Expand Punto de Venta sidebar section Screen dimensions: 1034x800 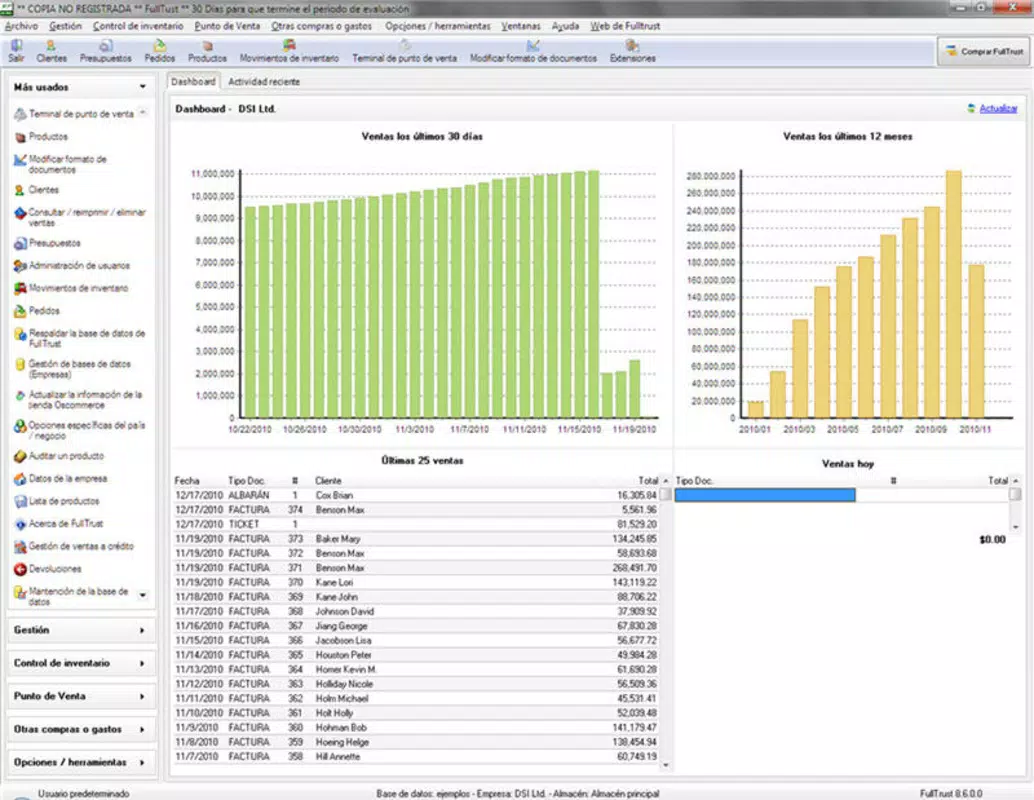click(80, 696)
